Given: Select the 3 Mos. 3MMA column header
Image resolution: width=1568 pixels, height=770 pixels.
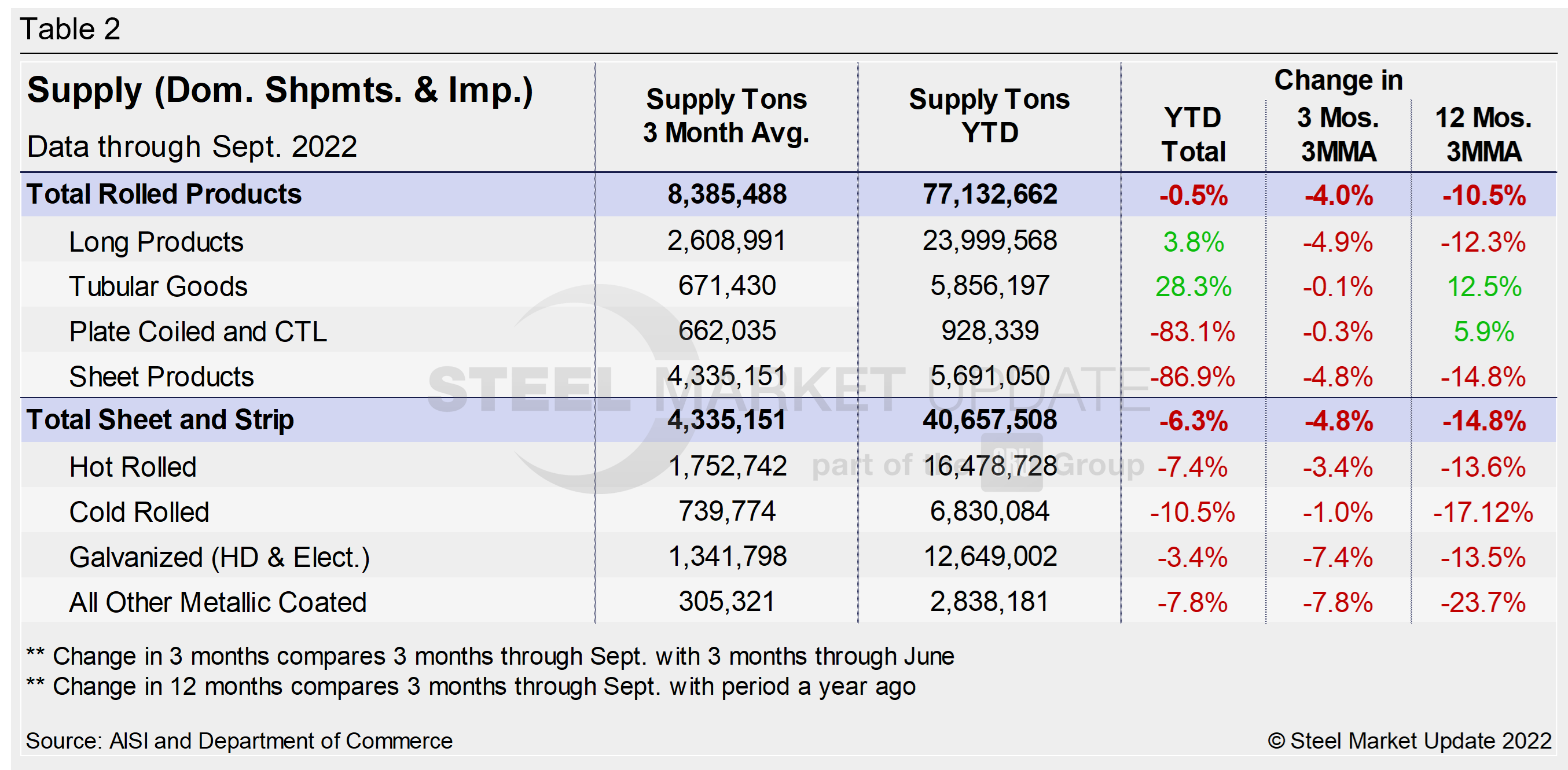Looking at the screenshot, I should click(1338, 134).
